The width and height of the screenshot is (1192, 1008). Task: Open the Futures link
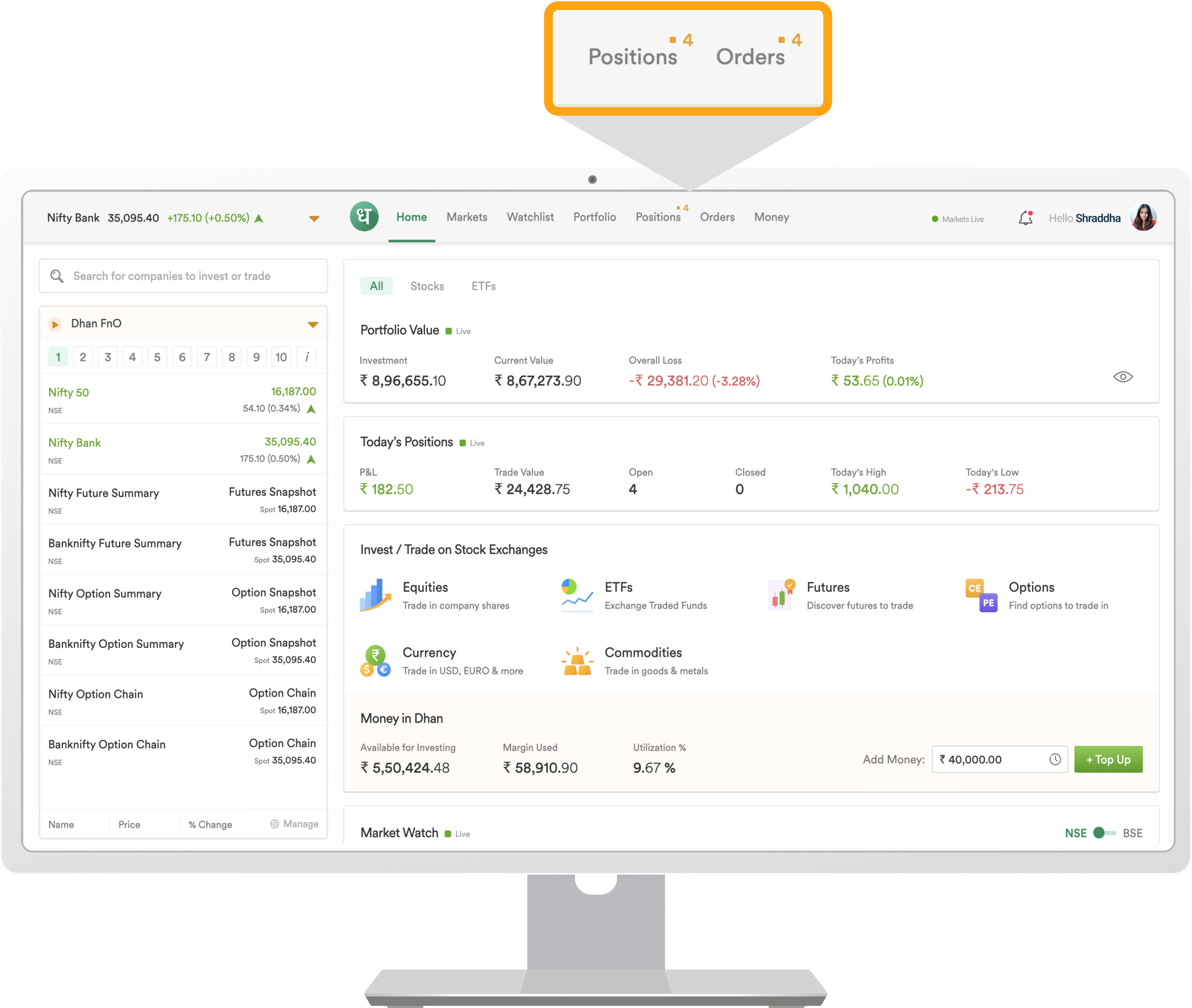[x=828, y=587]
